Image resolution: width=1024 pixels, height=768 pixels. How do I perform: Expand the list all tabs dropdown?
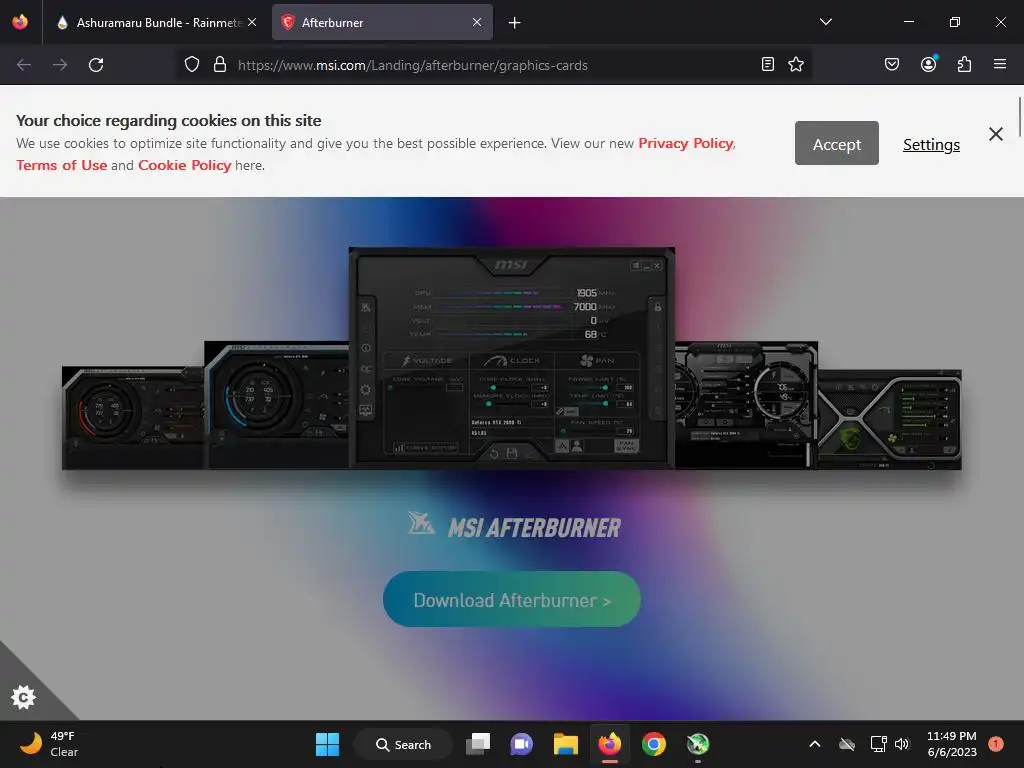coord(825,22)
